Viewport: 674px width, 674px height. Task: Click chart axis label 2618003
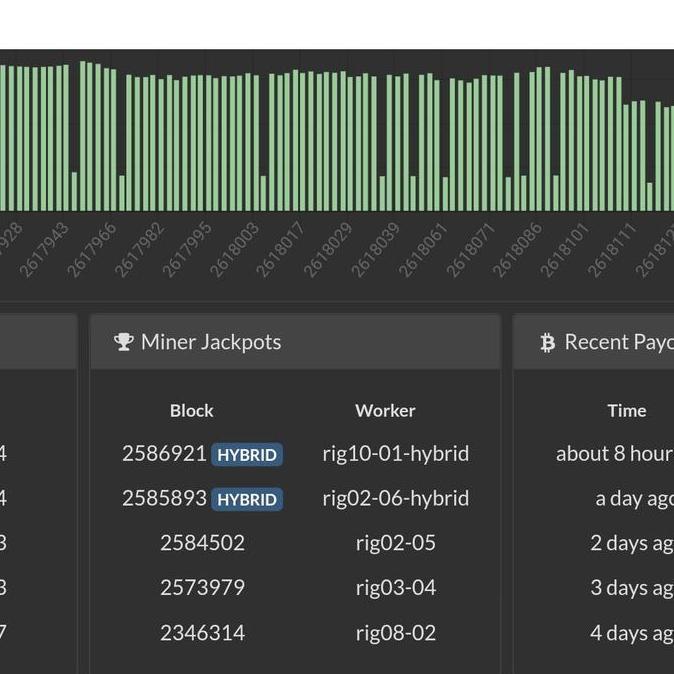[234, 250]
